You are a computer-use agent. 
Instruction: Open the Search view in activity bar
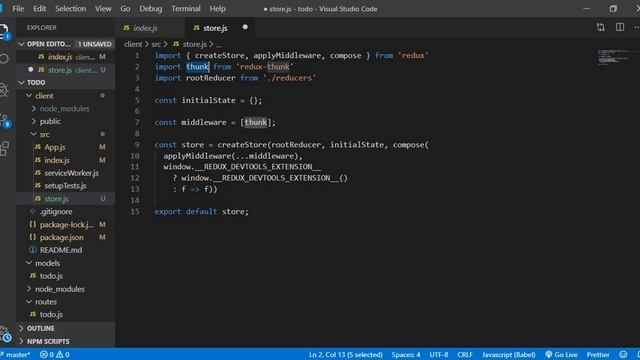coord(4,60)
